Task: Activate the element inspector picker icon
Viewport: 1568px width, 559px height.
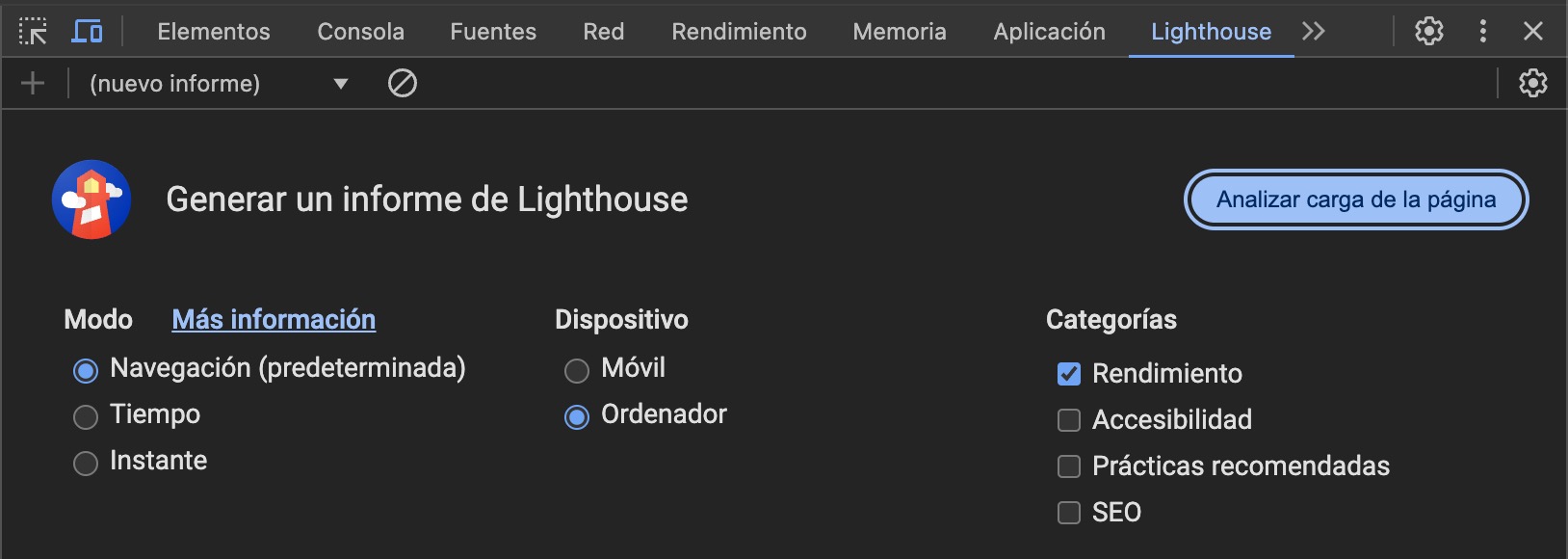Action: [x=33, y=32]
